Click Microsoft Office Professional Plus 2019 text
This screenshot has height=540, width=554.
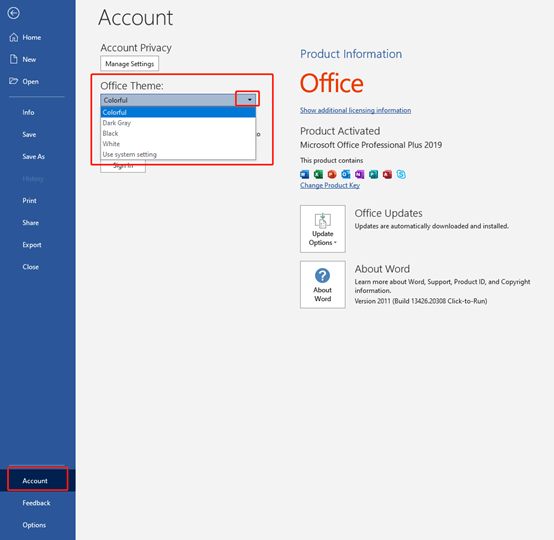tap(371, 145)
